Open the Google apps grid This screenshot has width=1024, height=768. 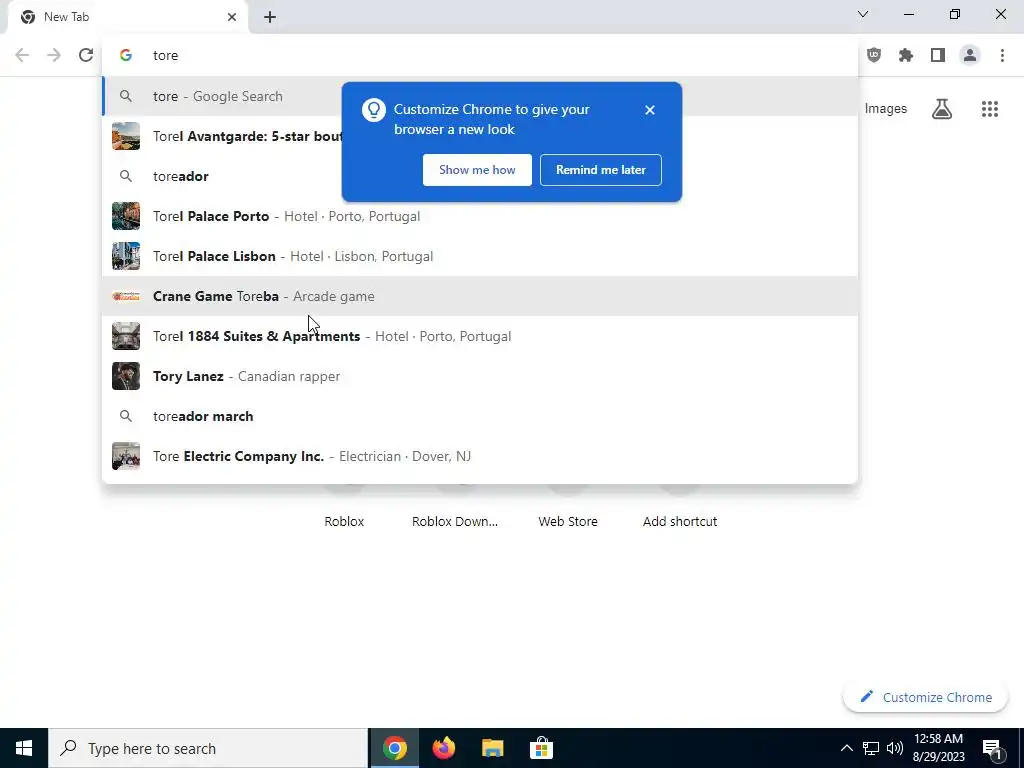pos(989,108)
